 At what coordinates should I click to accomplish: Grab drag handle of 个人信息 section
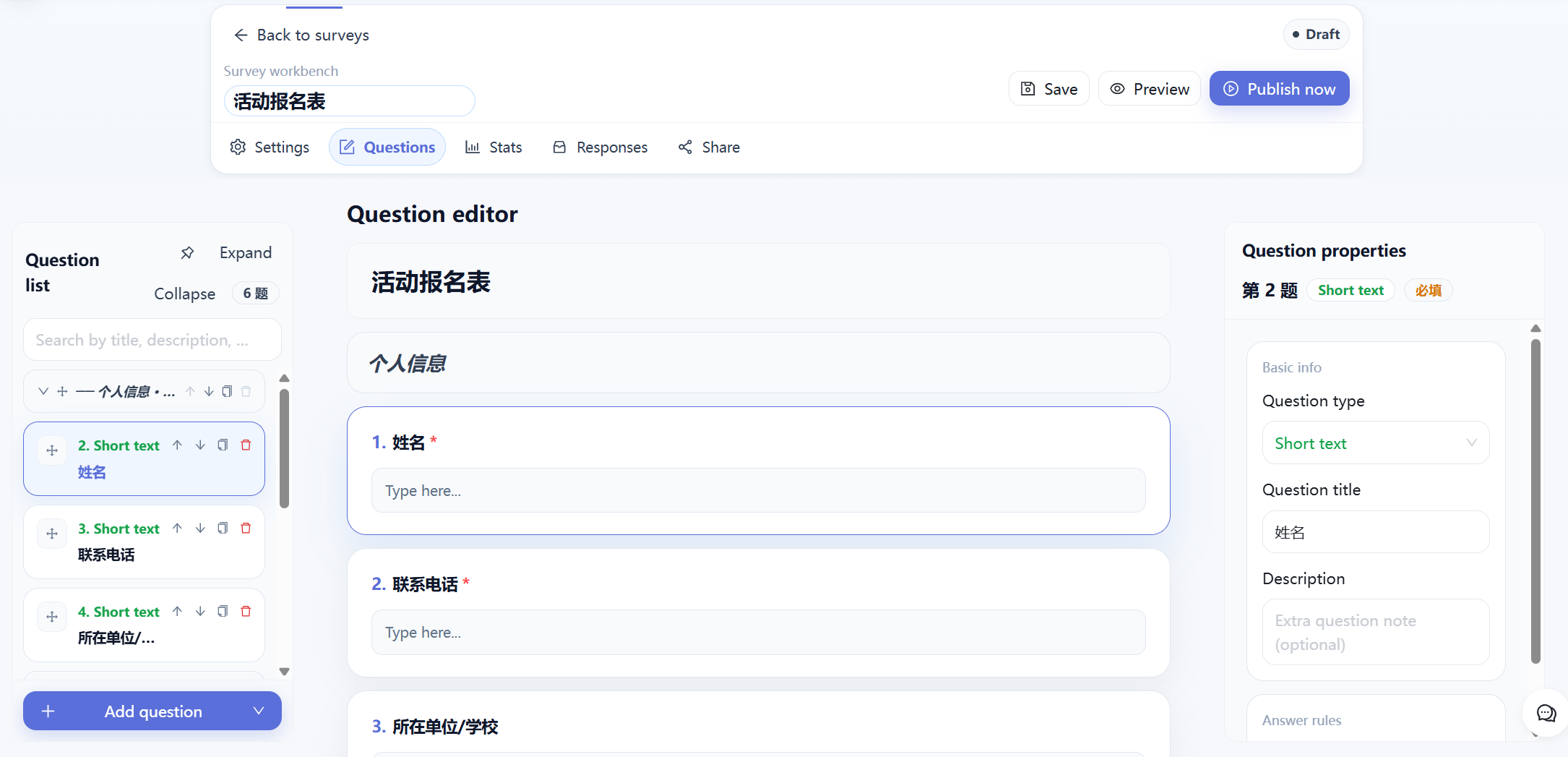(x=63, y=391)
